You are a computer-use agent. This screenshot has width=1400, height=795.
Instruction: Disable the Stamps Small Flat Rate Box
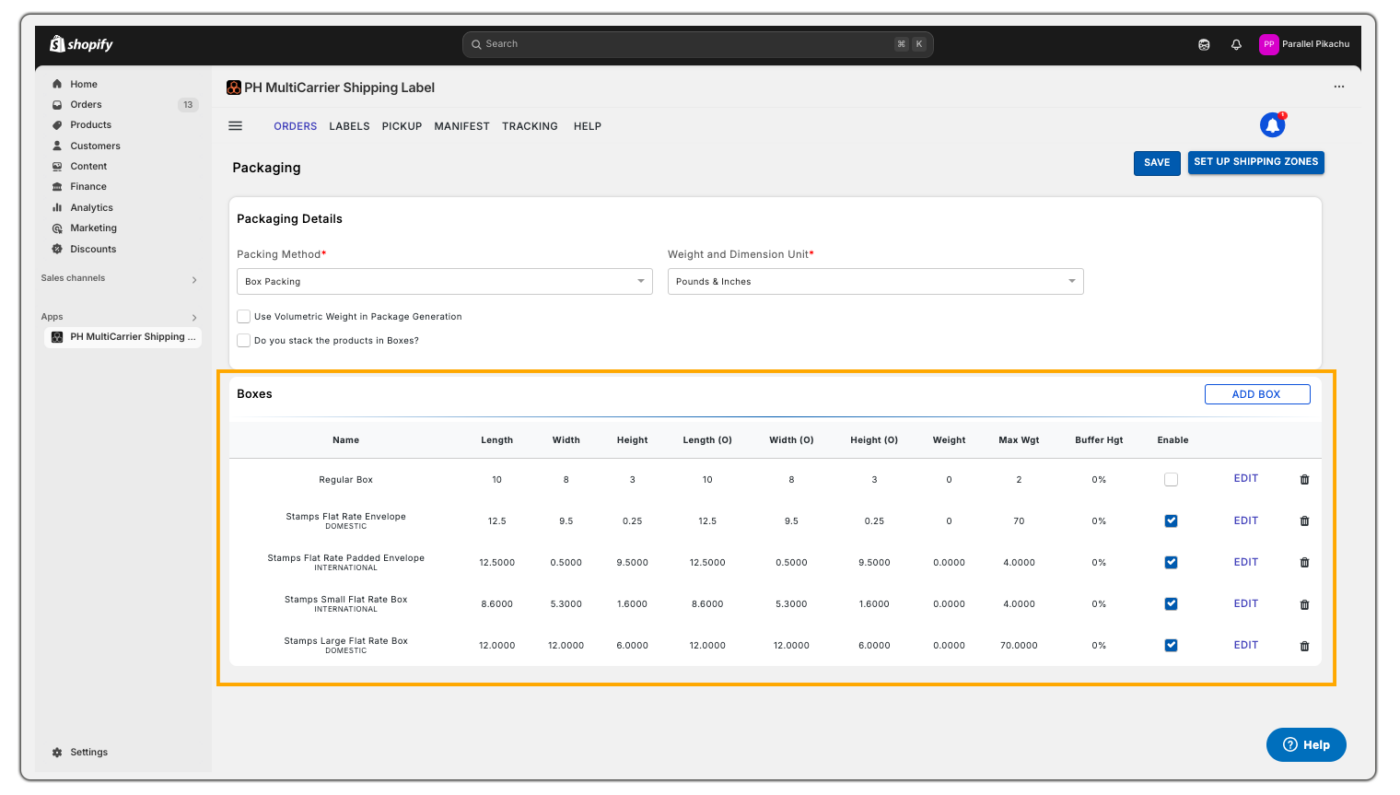click(1171, 604)
